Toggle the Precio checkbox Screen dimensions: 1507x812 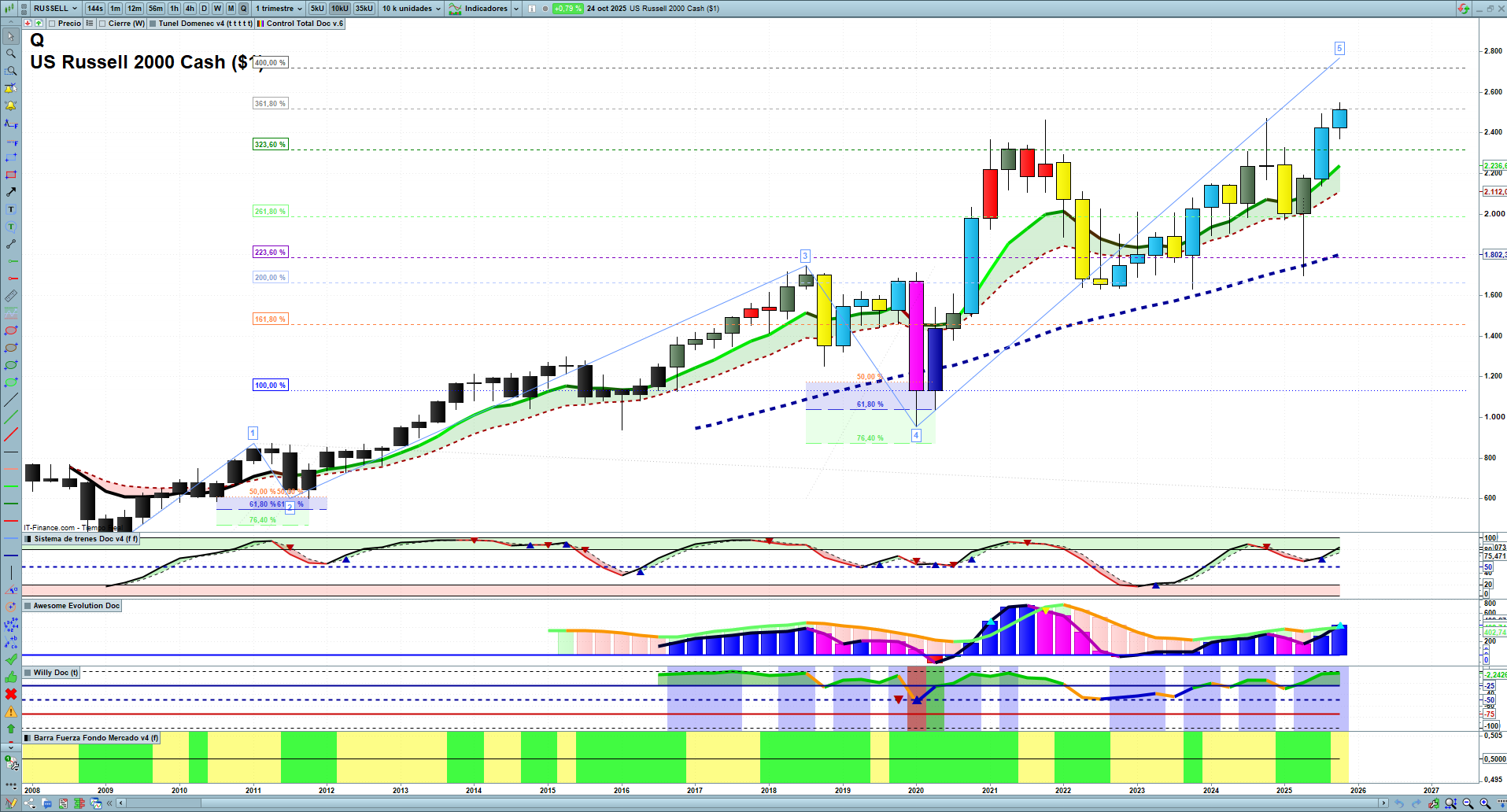tap(65, 24)
